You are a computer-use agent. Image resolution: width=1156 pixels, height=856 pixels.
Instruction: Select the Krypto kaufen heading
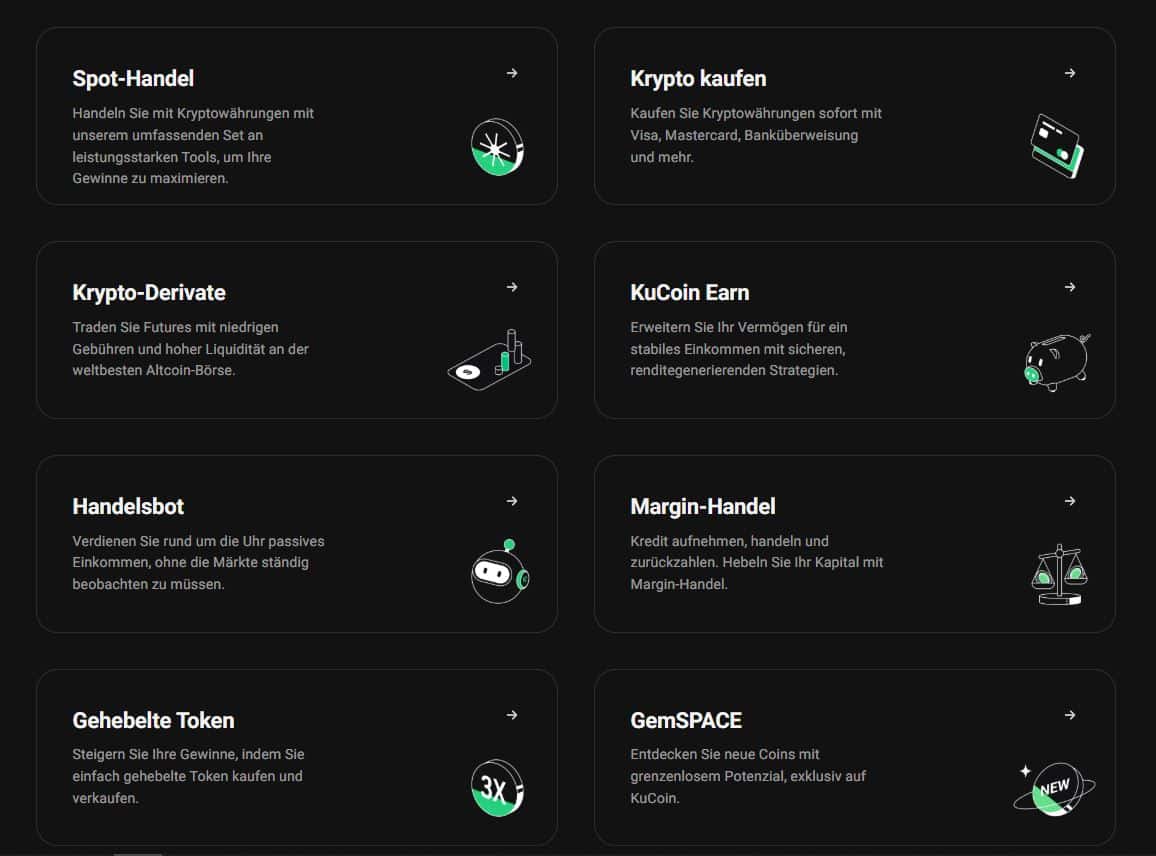point(698,78)
